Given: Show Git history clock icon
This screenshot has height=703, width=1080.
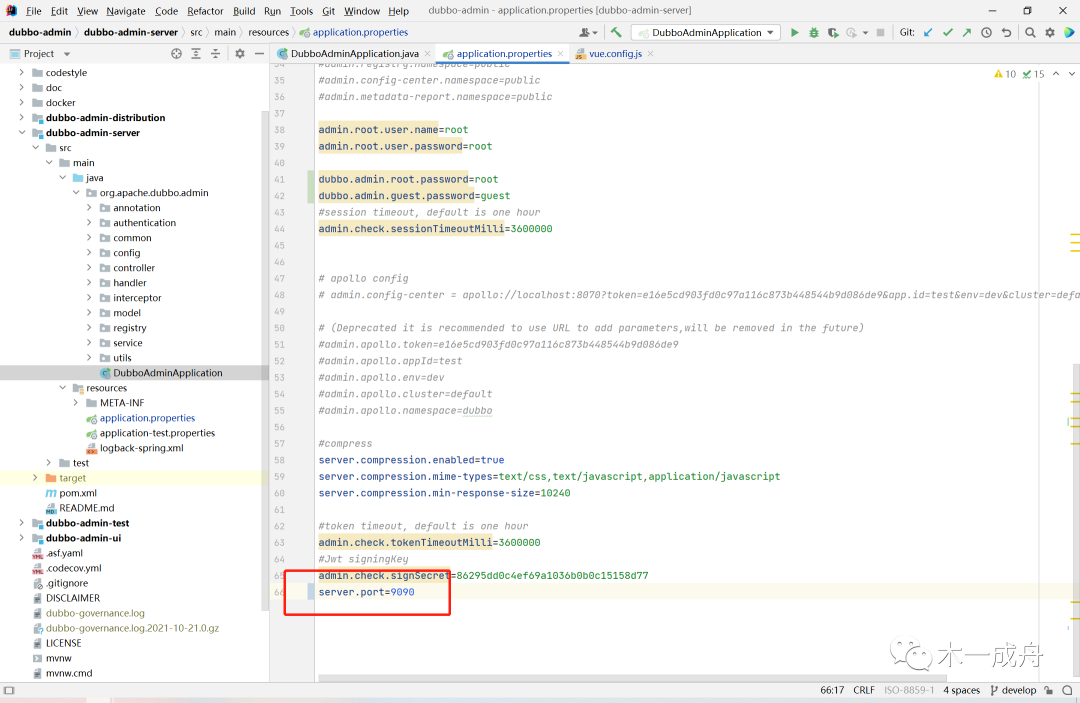Looking at the screenshot, I should [x=986, y=32].
